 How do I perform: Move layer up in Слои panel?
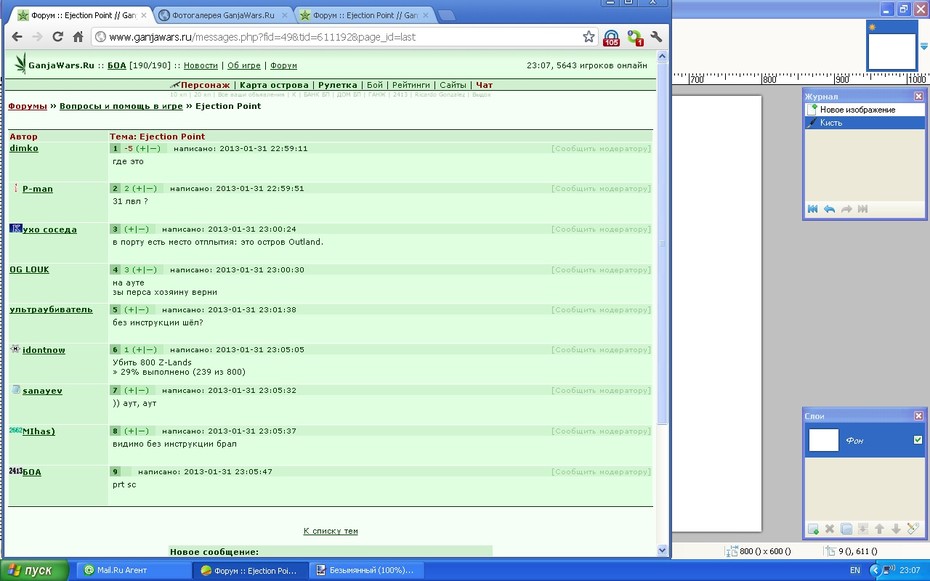[x=880, y=529]
